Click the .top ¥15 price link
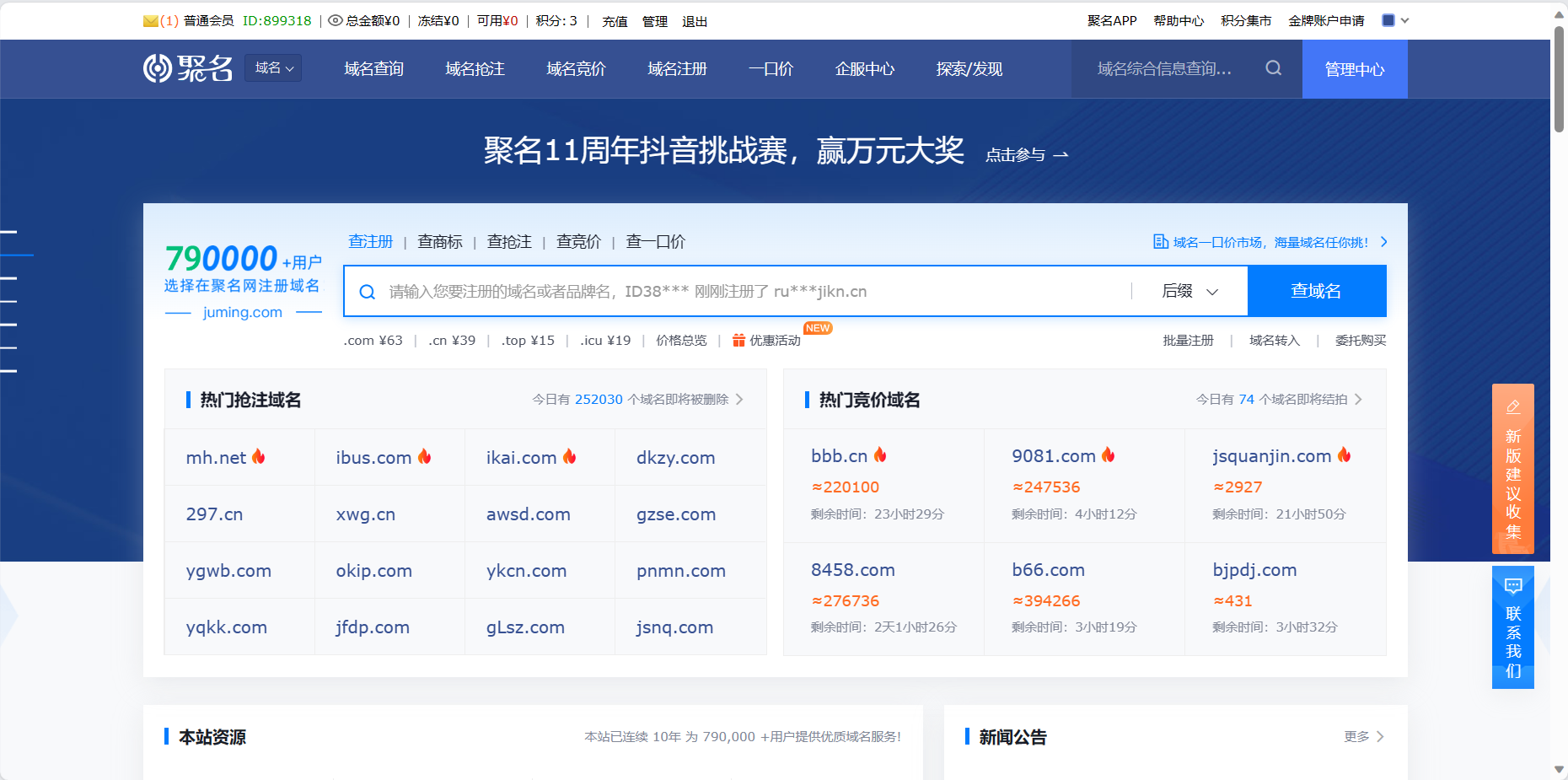Image resolution: width=1568 pixels, height=780 pixels. 528,340
